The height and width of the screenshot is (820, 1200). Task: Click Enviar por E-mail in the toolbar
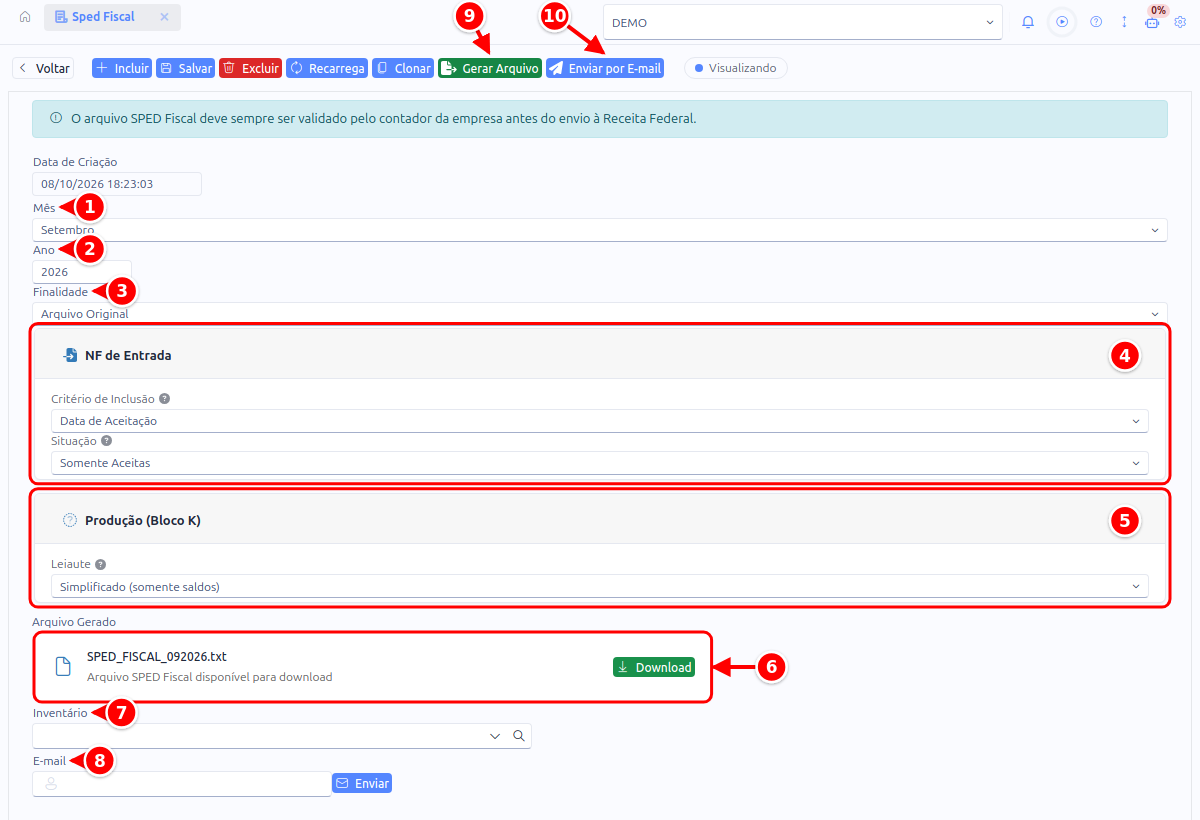(605, 68)
